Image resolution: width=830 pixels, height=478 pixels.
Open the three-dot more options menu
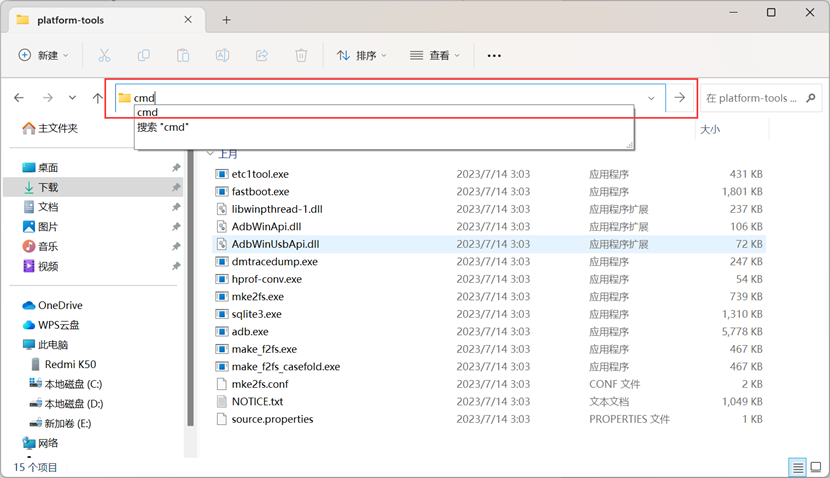pyautogui.click(x=494, y=56)
